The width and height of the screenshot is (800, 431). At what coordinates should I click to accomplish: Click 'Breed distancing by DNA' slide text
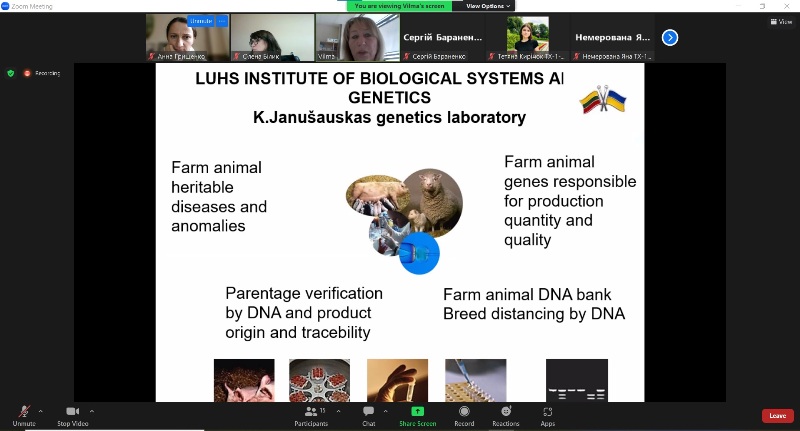click(534, 314)
